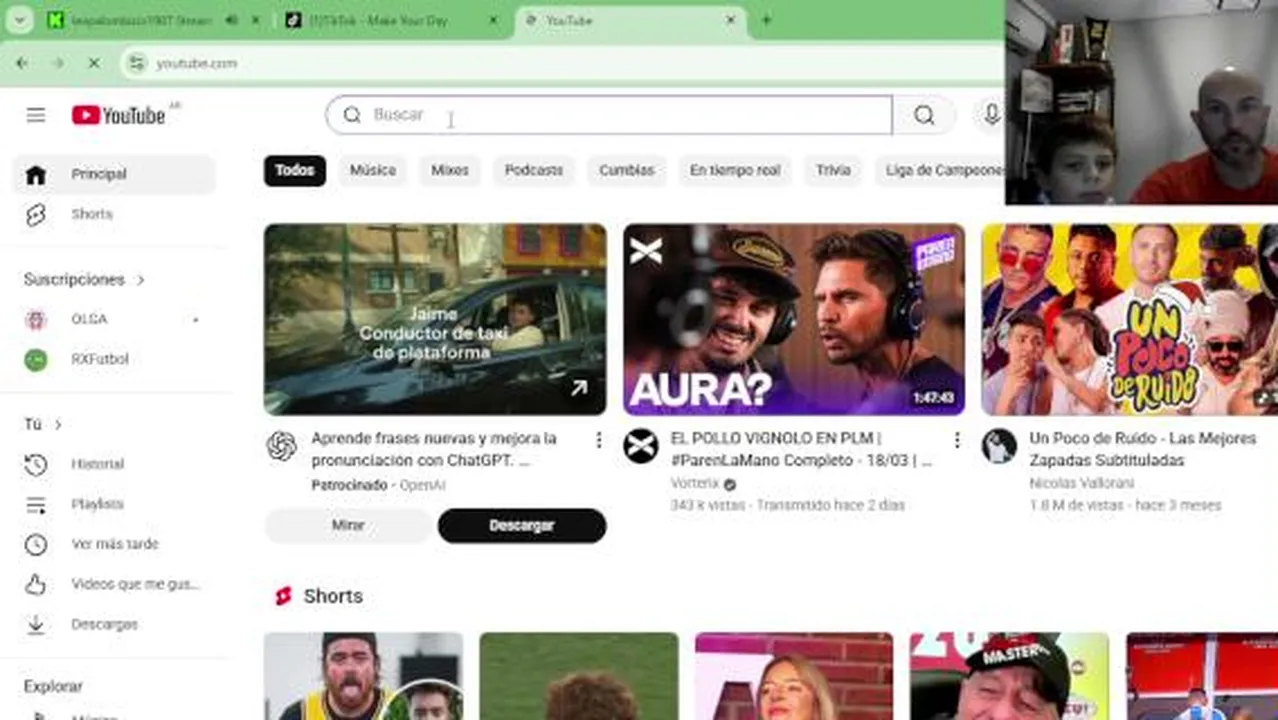Viewport: 1278px width, 720px height.
Task: Switch to the TikTok tab
Action: point(390,20)
